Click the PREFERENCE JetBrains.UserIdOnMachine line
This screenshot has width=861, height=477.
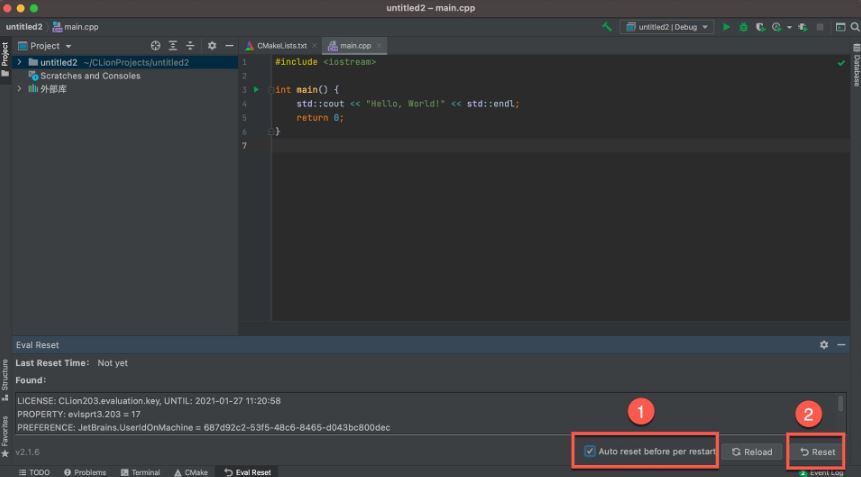(x=204, y=428)
